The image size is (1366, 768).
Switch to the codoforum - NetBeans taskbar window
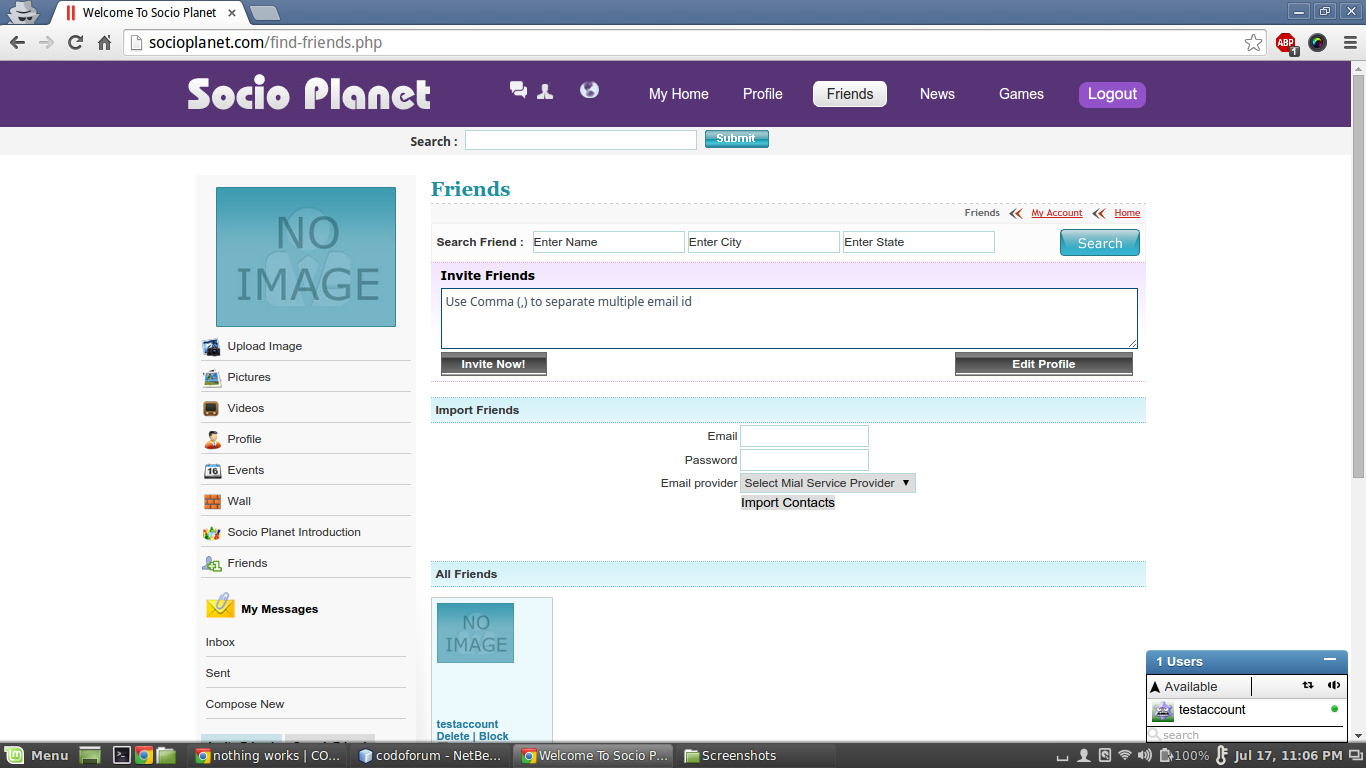(x=430, y=755)
